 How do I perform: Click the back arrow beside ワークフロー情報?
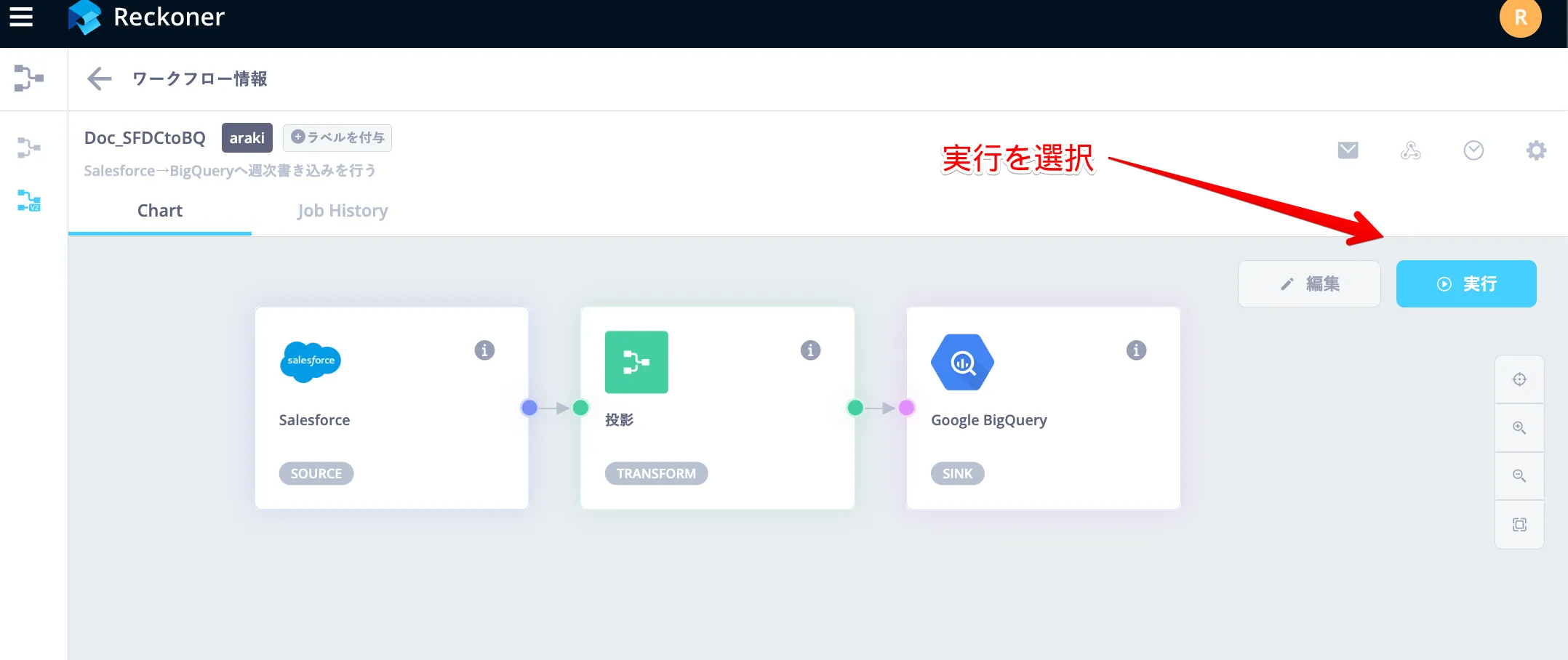[x=99, y=79]
